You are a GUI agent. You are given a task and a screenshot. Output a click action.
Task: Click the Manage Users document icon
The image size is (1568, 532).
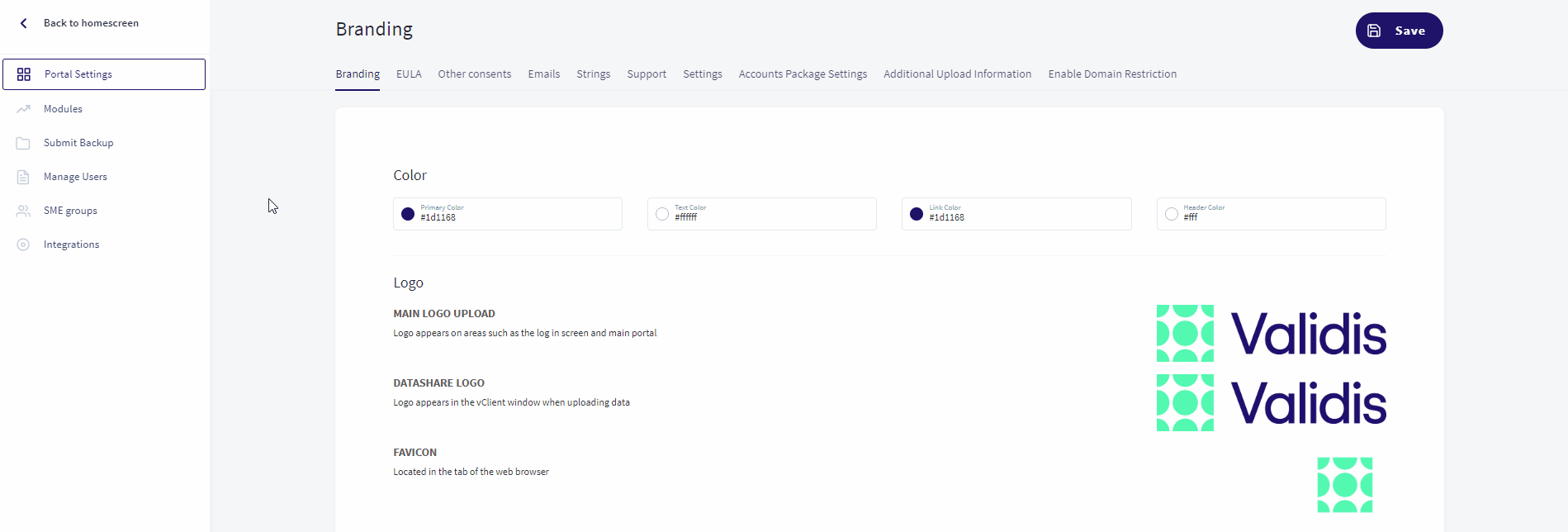point(23,177)
